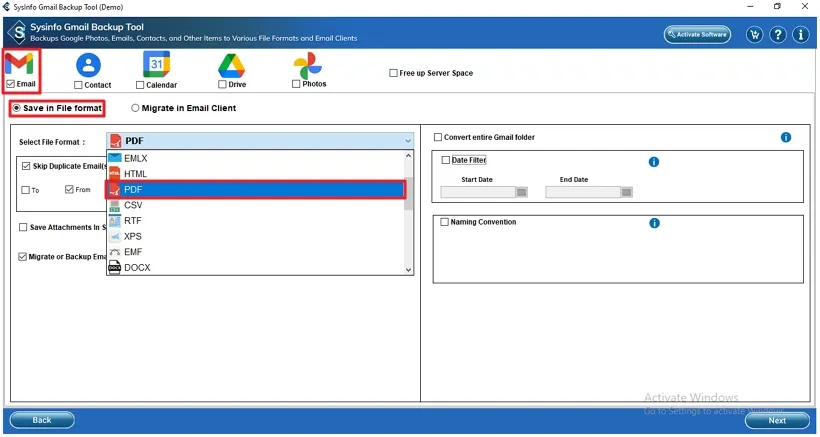Click the Activate Software button
This screenshot has height=437, width=820.
697,34
